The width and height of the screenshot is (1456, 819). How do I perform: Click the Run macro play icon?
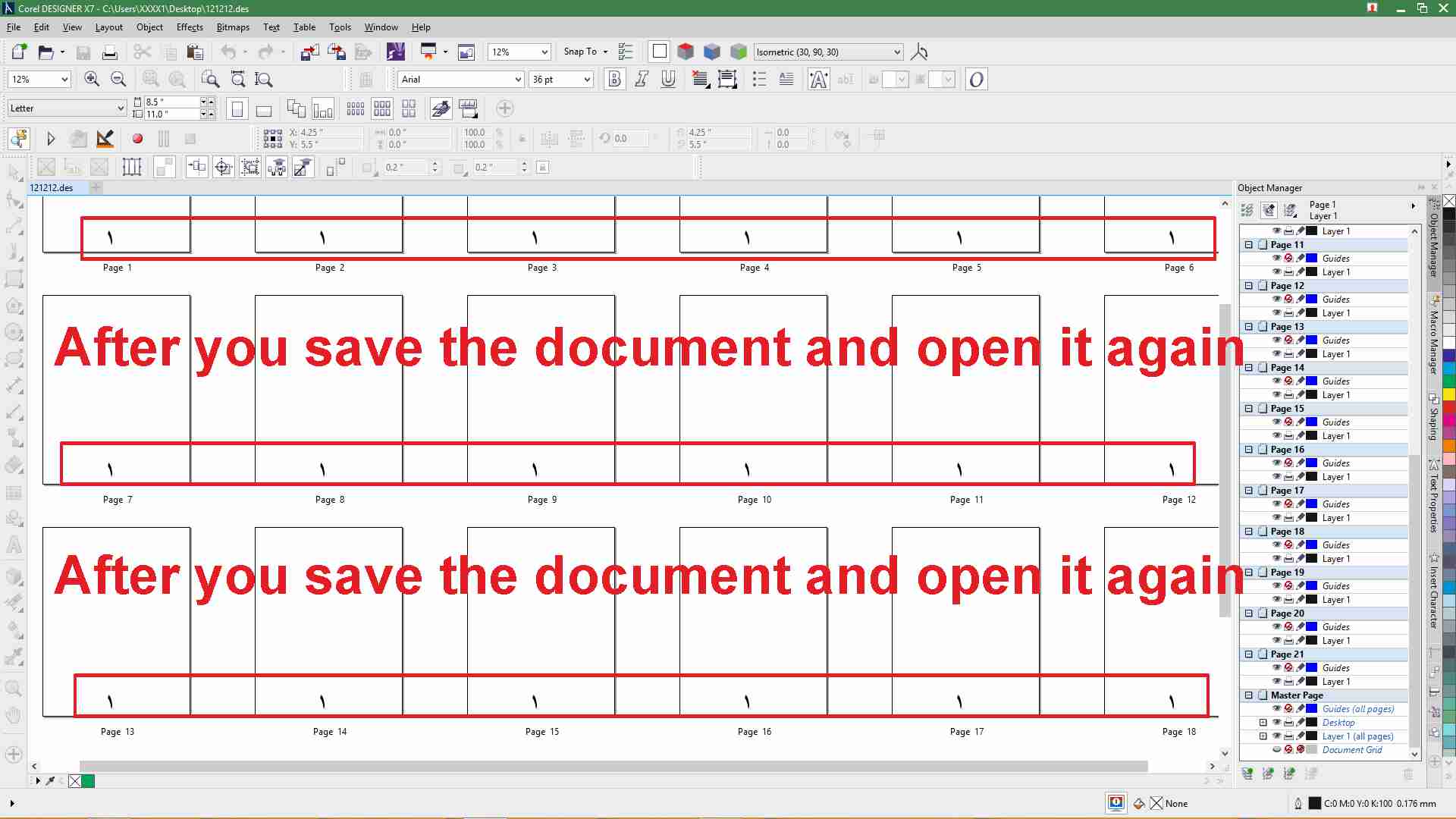pyautogui.click(x=51, y=139)
